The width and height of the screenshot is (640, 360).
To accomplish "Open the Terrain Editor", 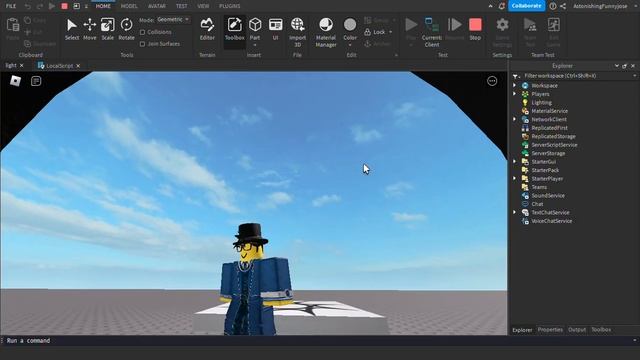I will [207, 29].
